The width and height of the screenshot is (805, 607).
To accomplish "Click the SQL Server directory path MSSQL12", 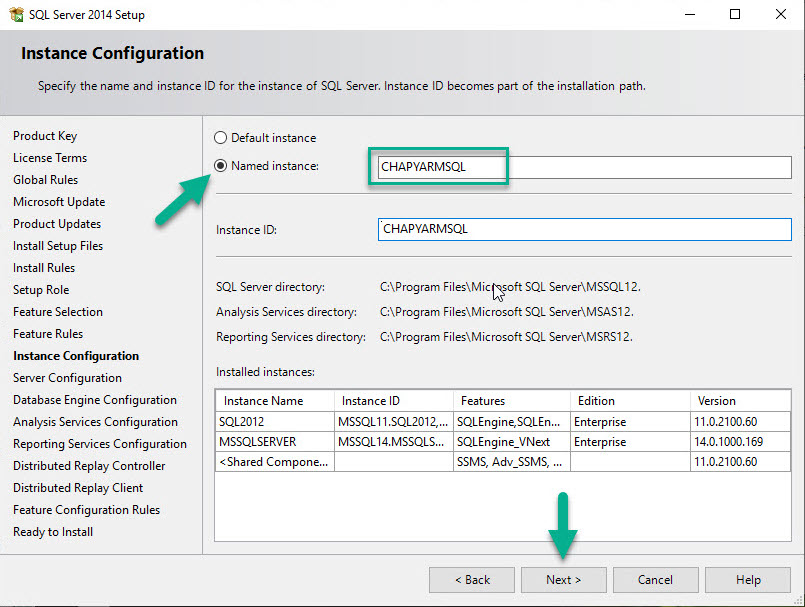I will pos(510,287).
